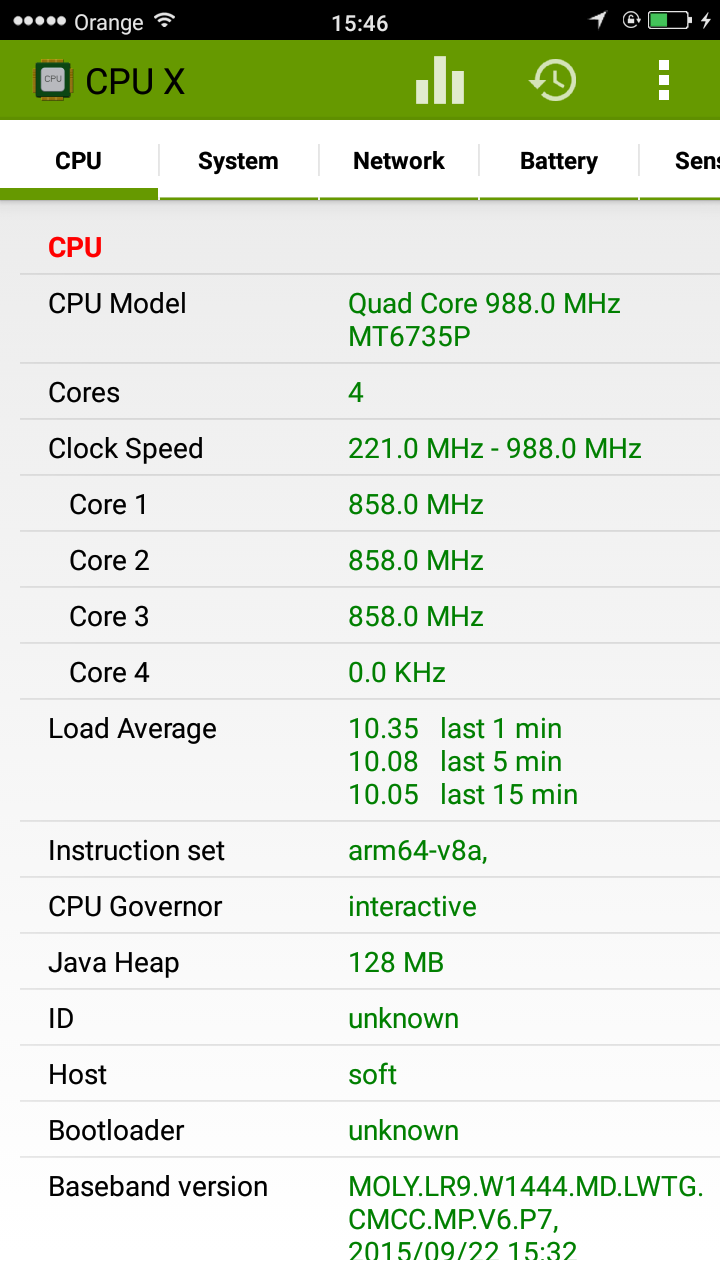The image size is (720, 1280).
Task: Tap the location arrow status icon
Action: pyautogui.click(x=598, y=20)
